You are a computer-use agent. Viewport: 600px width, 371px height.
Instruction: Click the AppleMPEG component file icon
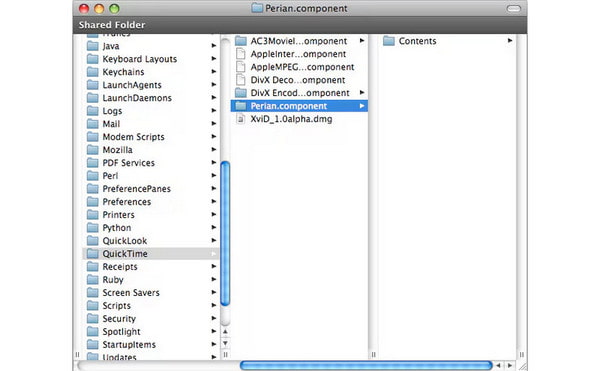tap(241, 67)
